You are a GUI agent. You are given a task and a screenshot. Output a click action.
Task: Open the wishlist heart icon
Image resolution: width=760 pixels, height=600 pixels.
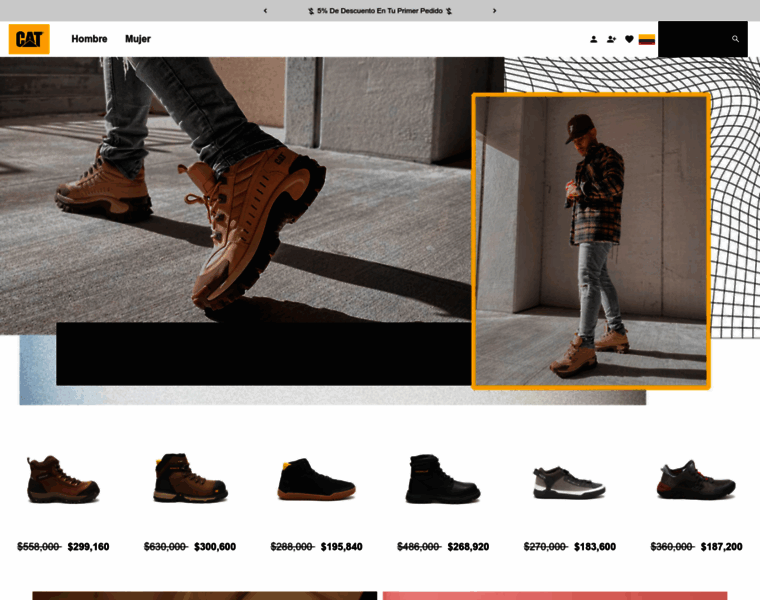click(629, 39)
